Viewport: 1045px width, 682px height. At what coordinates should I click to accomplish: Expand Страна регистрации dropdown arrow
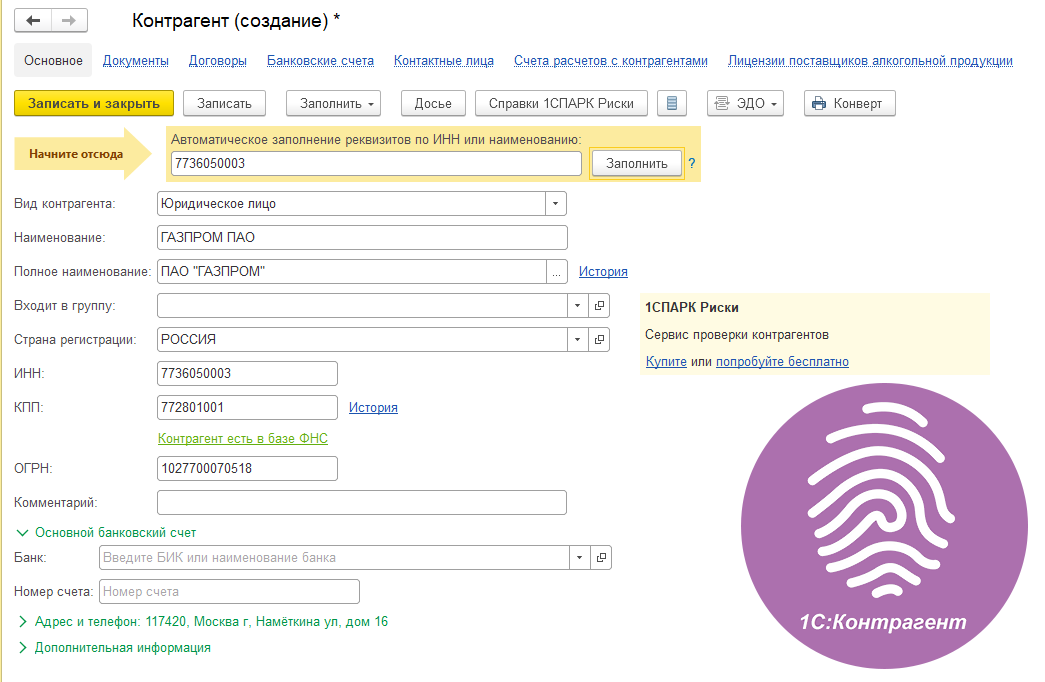coord(577,339)
